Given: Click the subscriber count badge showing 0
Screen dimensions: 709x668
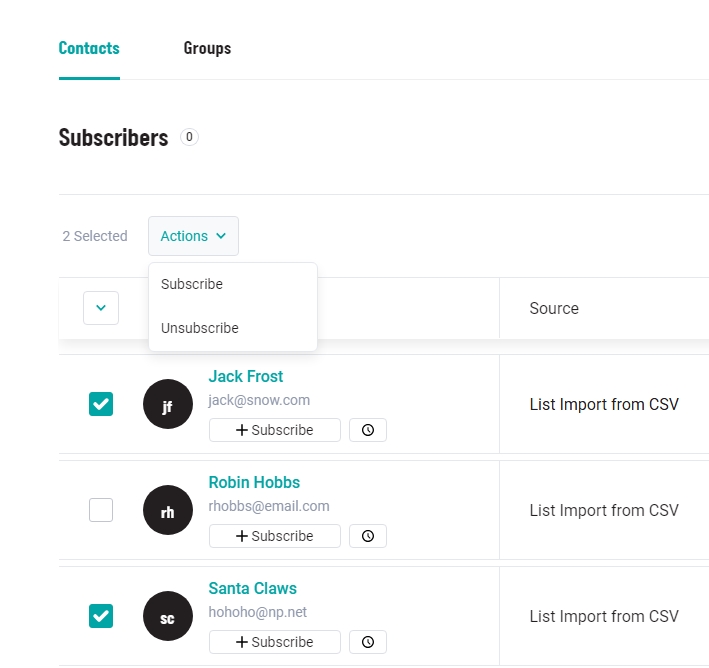Looking at the screenshot, I should [189, 137].
